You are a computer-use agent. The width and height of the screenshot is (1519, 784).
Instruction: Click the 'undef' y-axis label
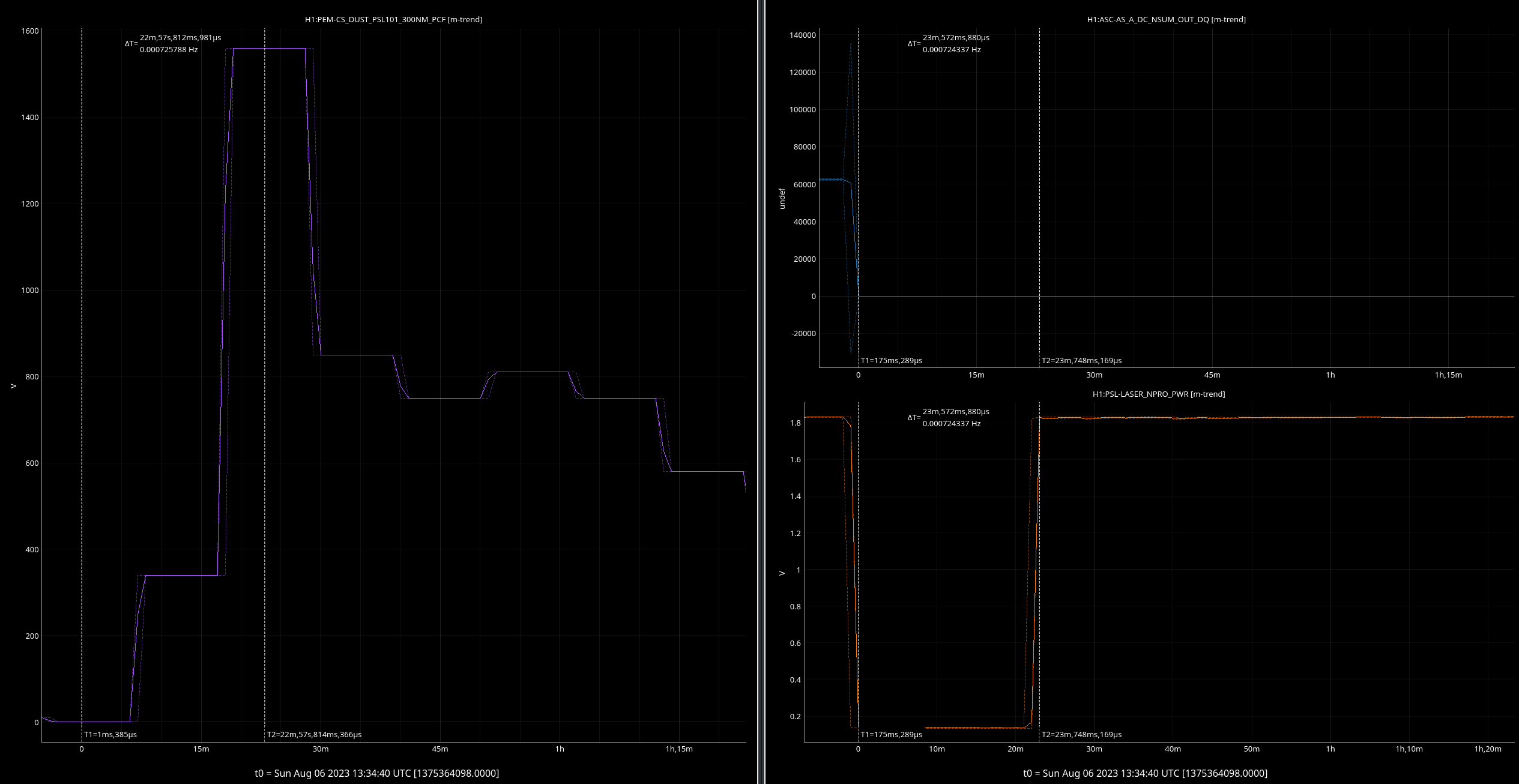coord(782,199)
